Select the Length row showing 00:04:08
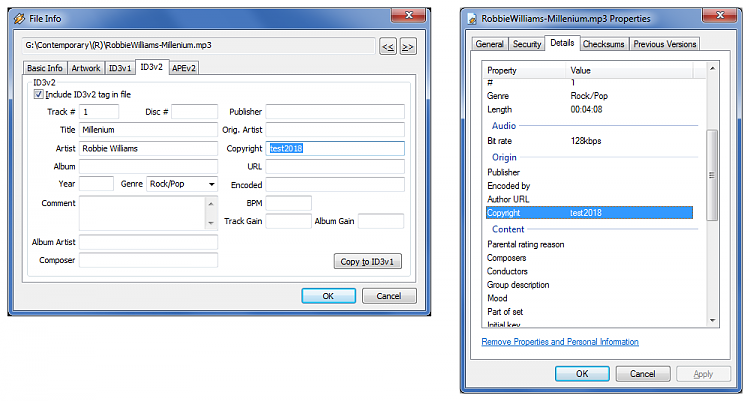The image size is (750, 401). [x=589, y=109]
